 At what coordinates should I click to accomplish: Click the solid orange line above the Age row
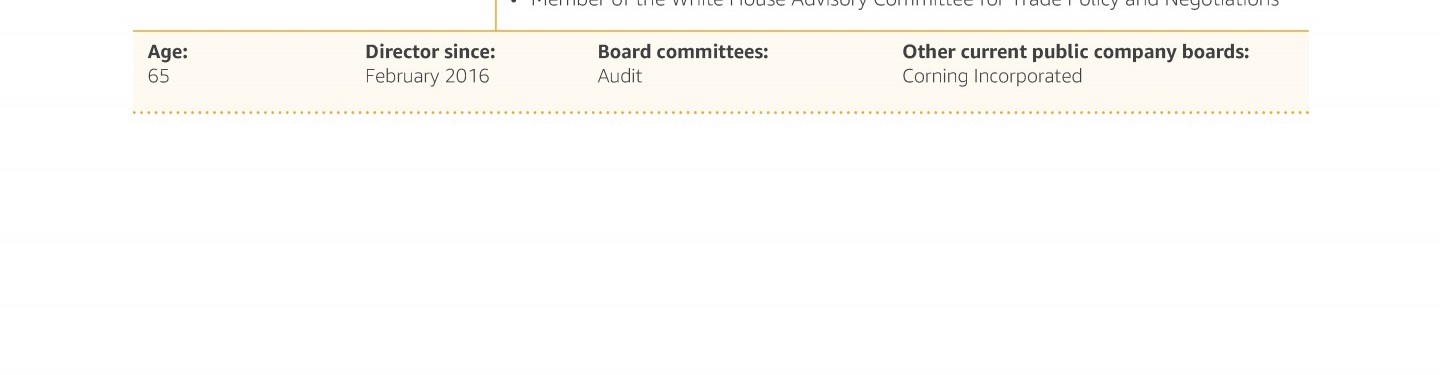pos(720,31)
